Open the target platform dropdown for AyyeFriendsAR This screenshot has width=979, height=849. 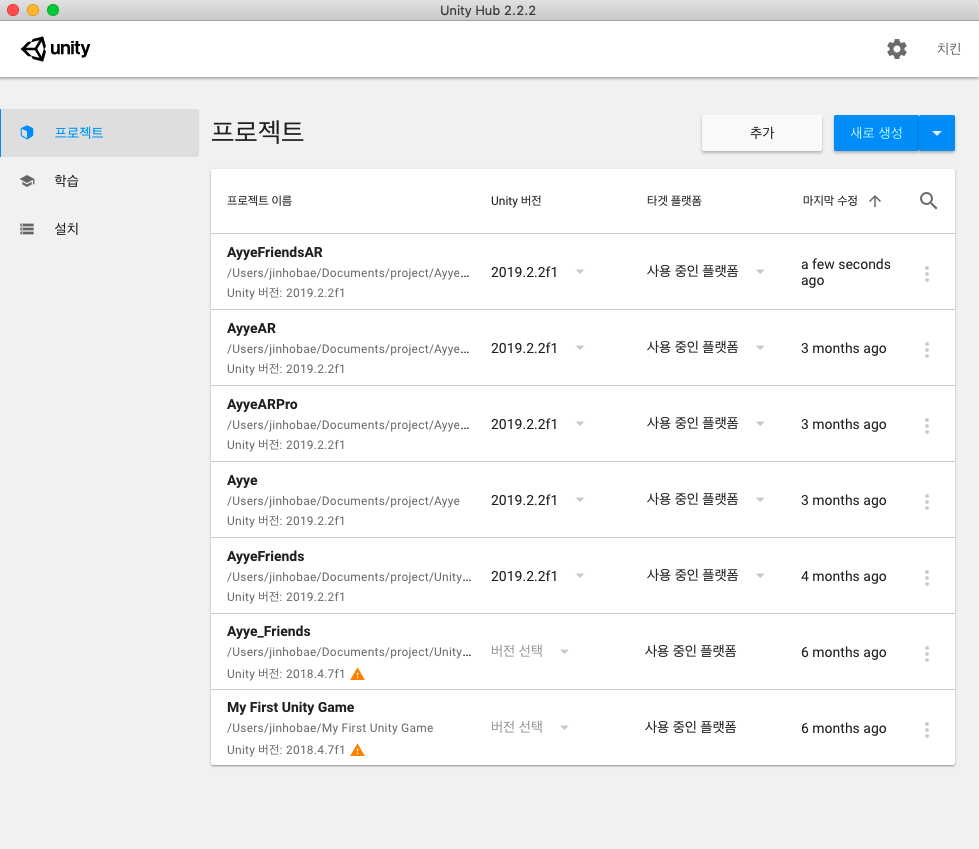706,271
